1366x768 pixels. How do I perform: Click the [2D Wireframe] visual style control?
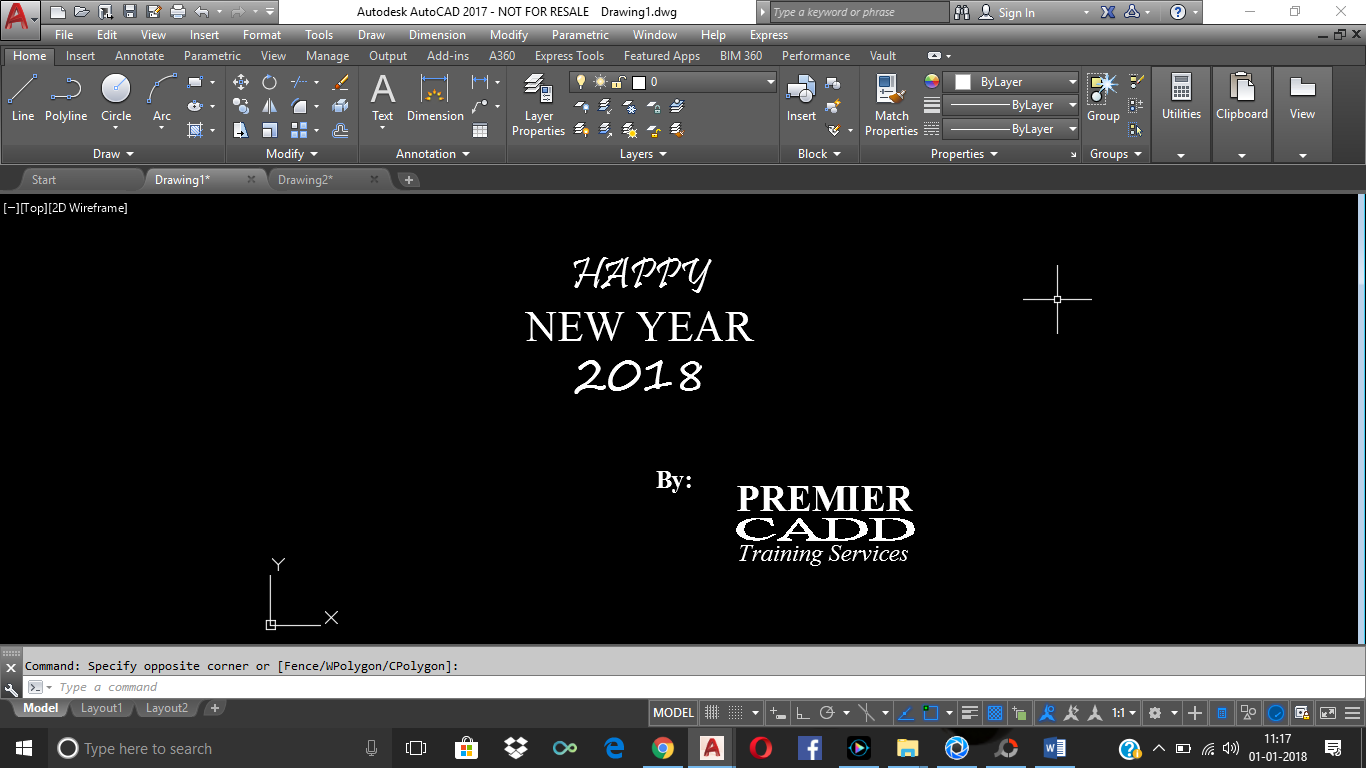click(88, 208)
